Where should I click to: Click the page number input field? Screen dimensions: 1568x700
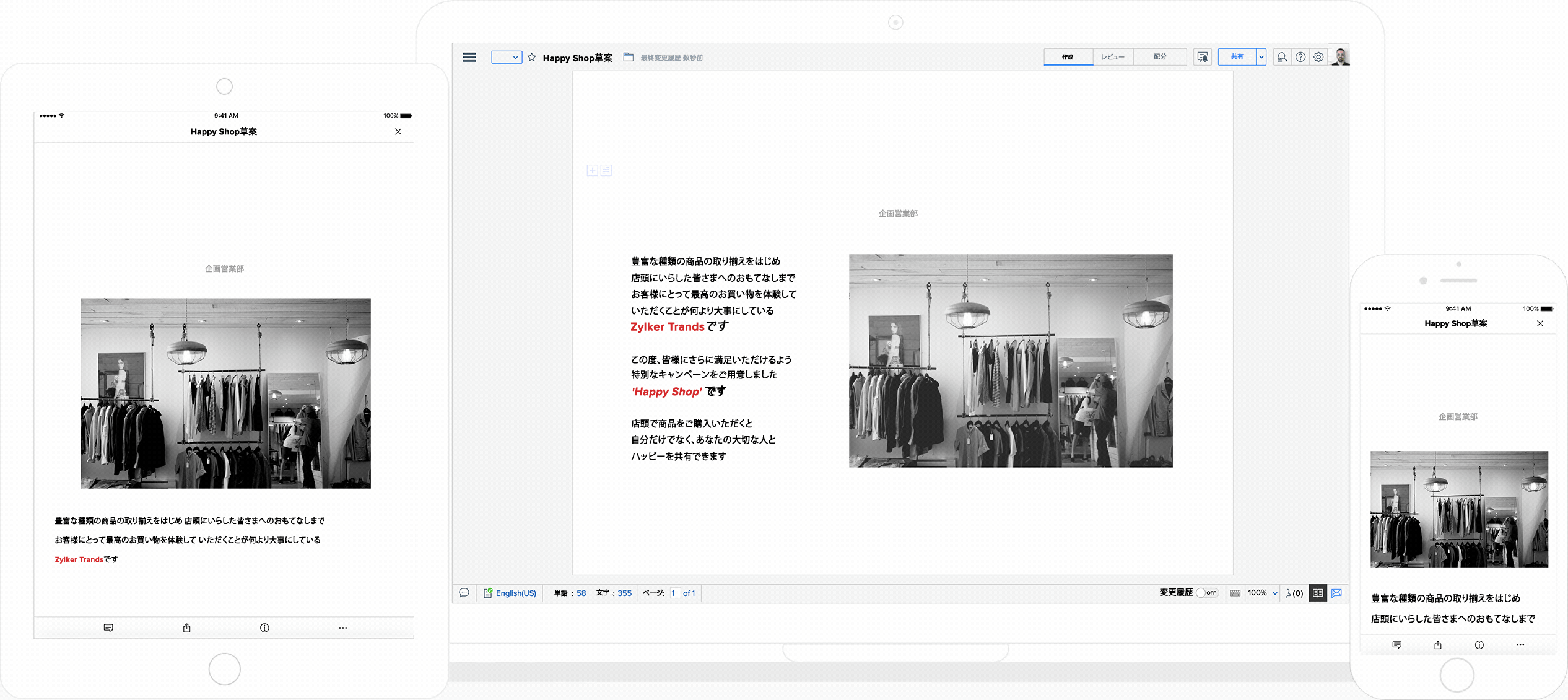pyautogui.click(x=674, y=593)
